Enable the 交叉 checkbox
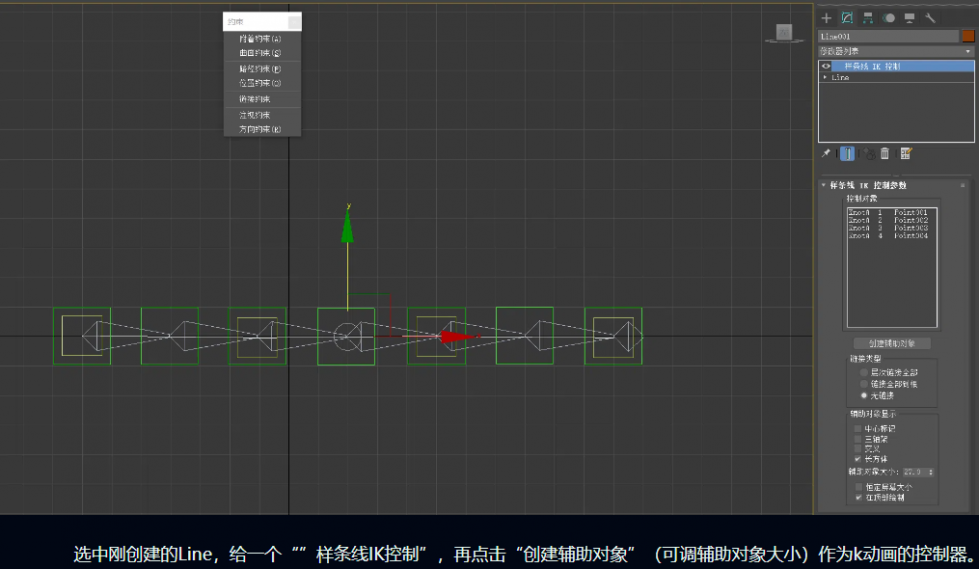 pos(858,448)
